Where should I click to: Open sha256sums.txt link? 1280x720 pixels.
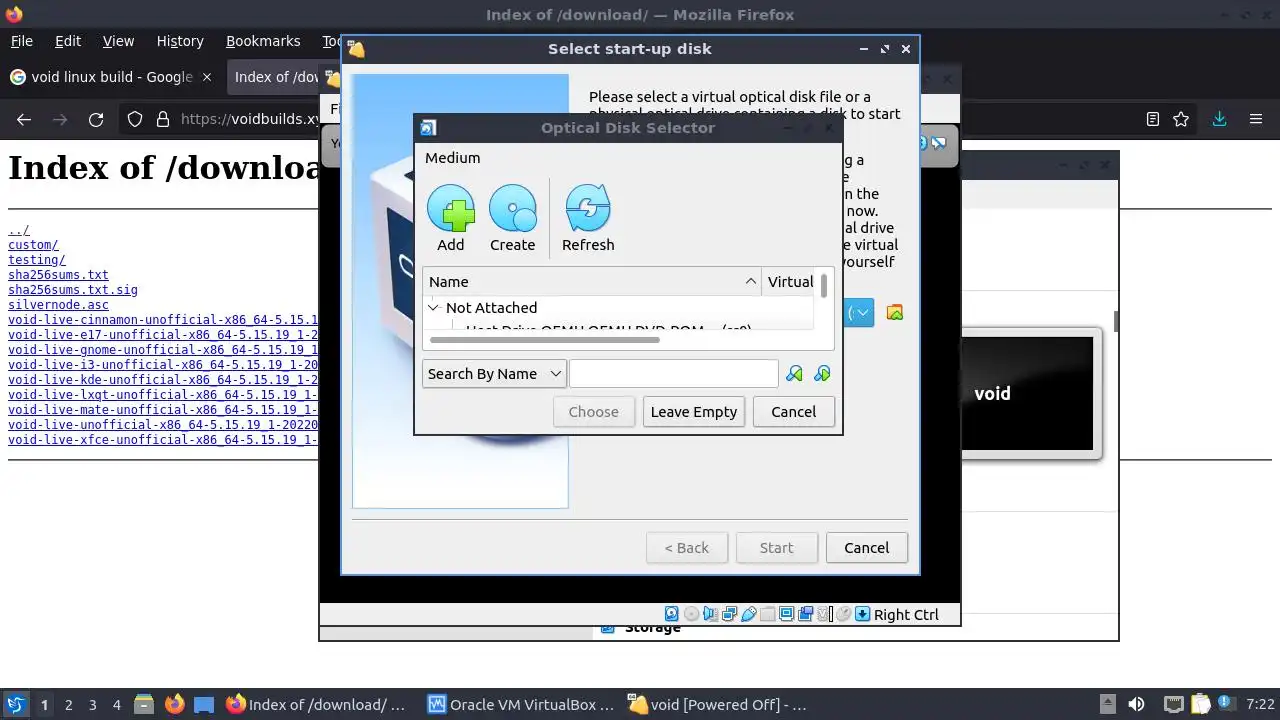pyautogui.click(x=58, y=275)
